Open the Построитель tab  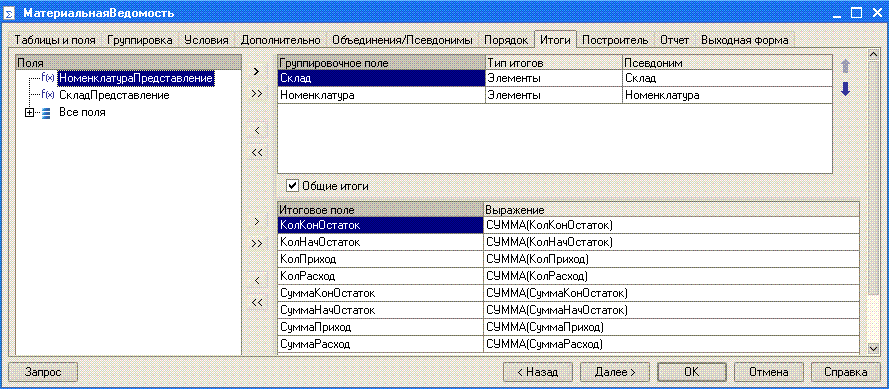pyautogui.click(x=615, y=40)
